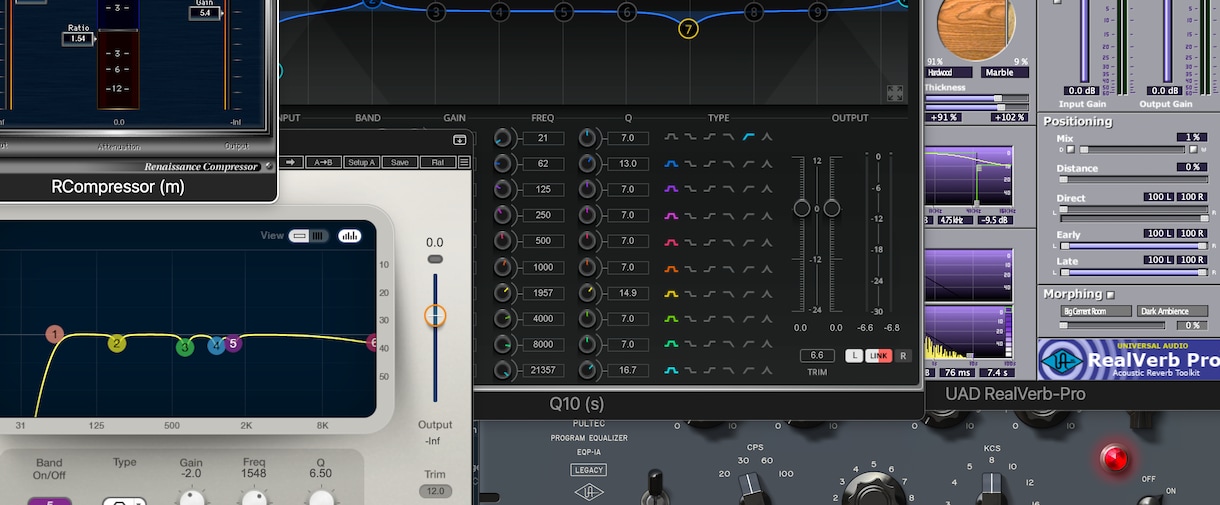This screenshot has width=1220, height=505.
Task: Adjust the Output fader with orange ring handle
Action: click(435, 316)
